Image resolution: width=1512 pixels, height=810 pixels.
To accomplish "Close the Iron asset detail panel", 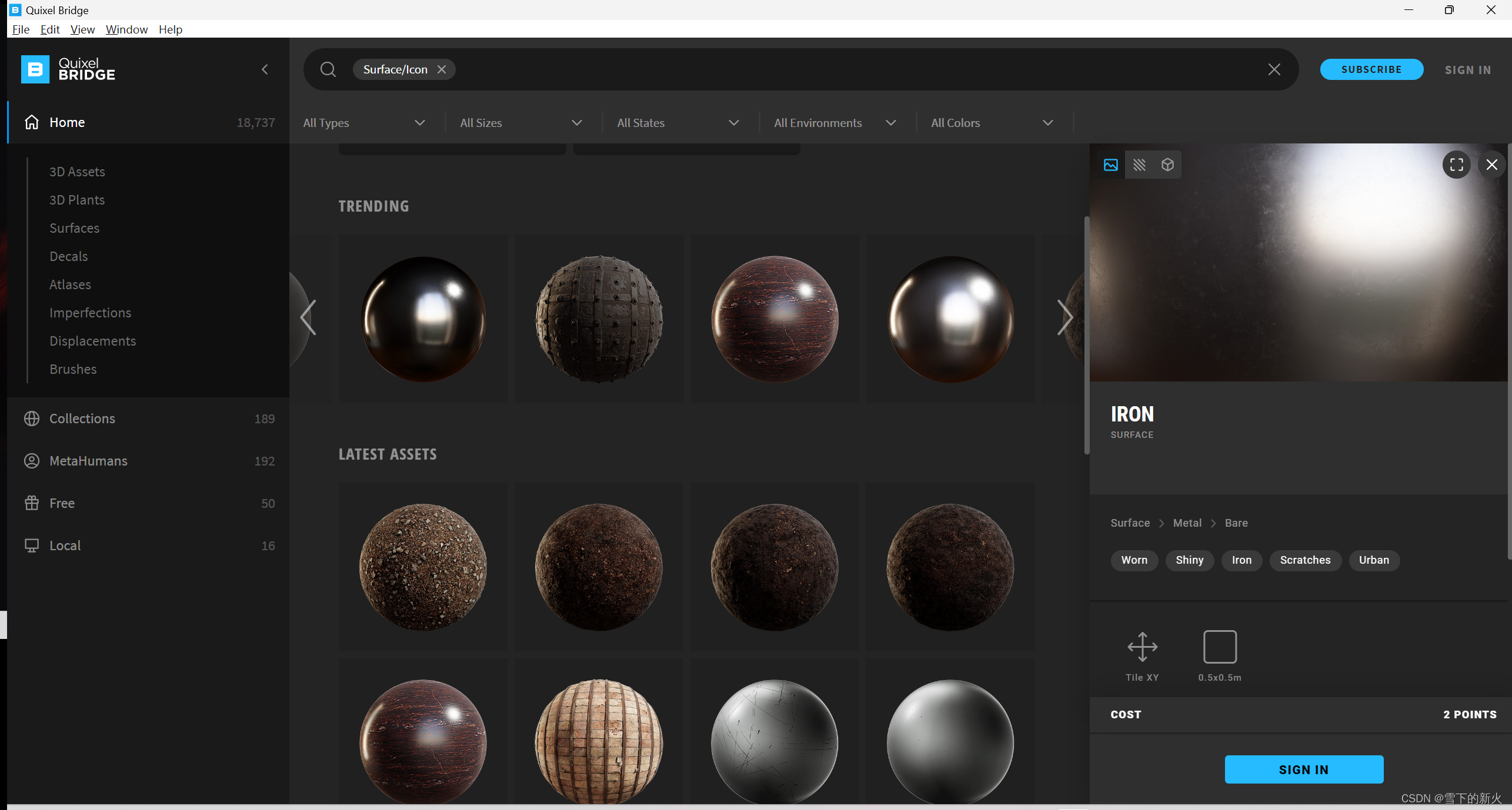I will [x=1491, y=165].
